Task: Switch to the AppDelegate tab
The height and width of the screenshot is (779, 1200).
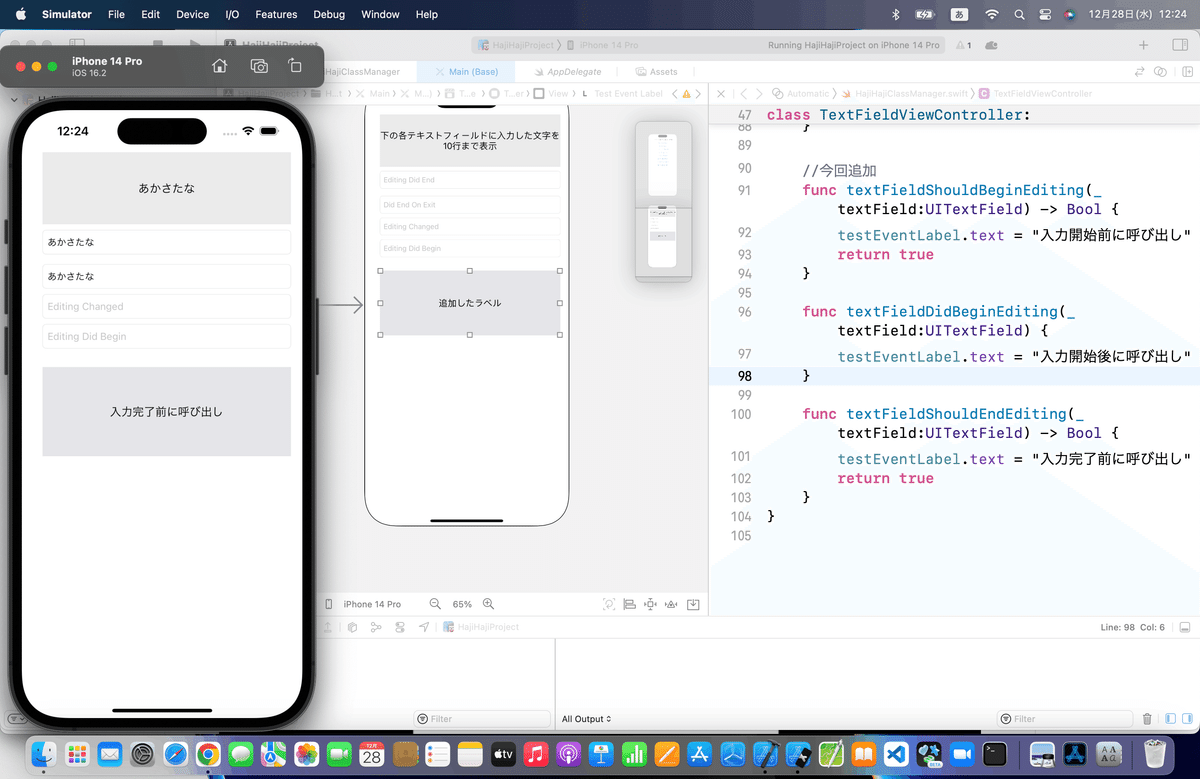Action: (566, 72)
